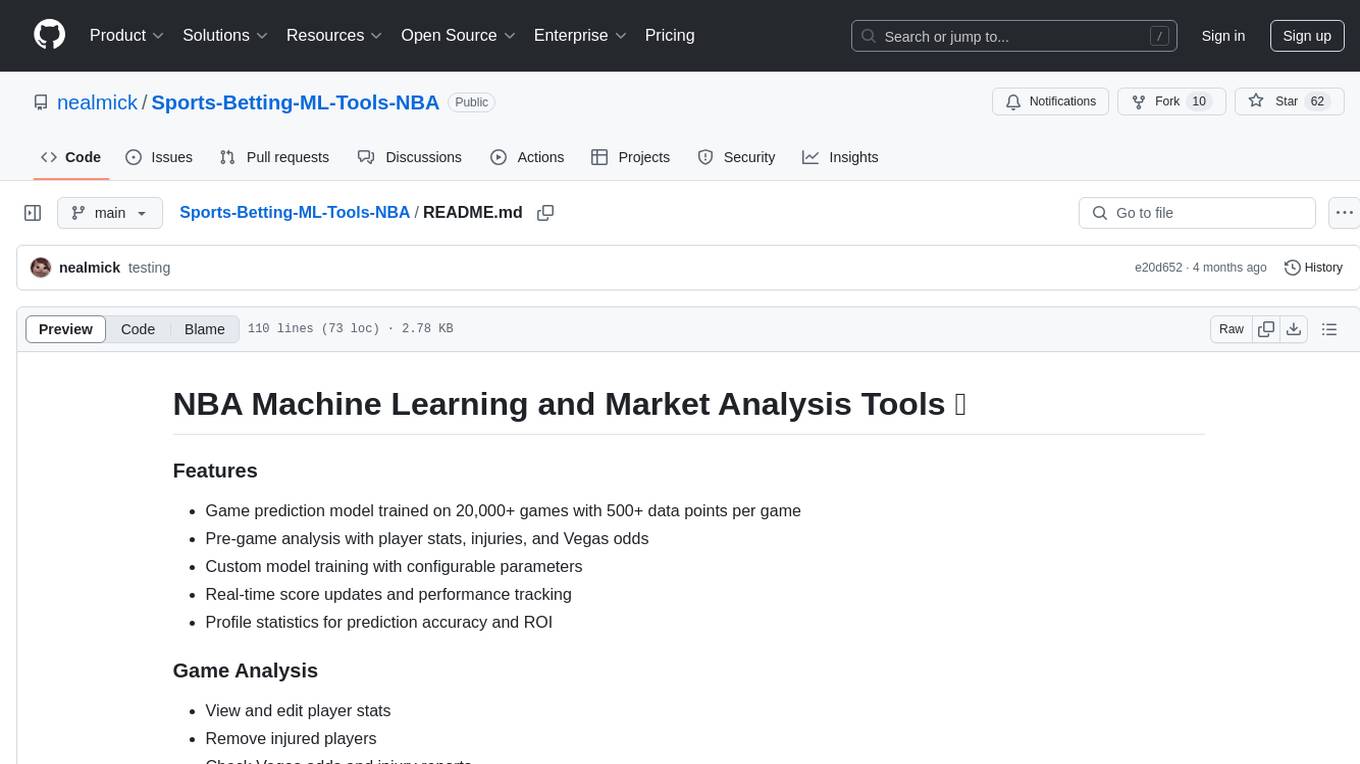
Task: Switch to the Security tab
Action: click(x=736, y=157)
